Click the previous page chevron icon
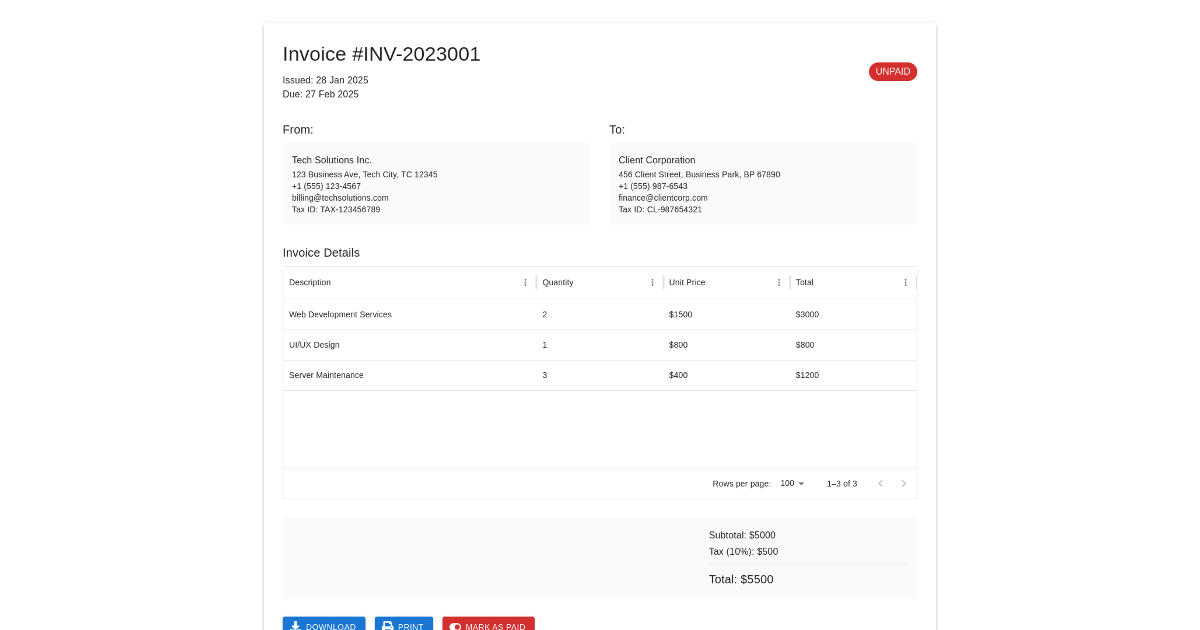Image resolution: width=1200 pixels, height=630 pixels. [x=880, y=483]
